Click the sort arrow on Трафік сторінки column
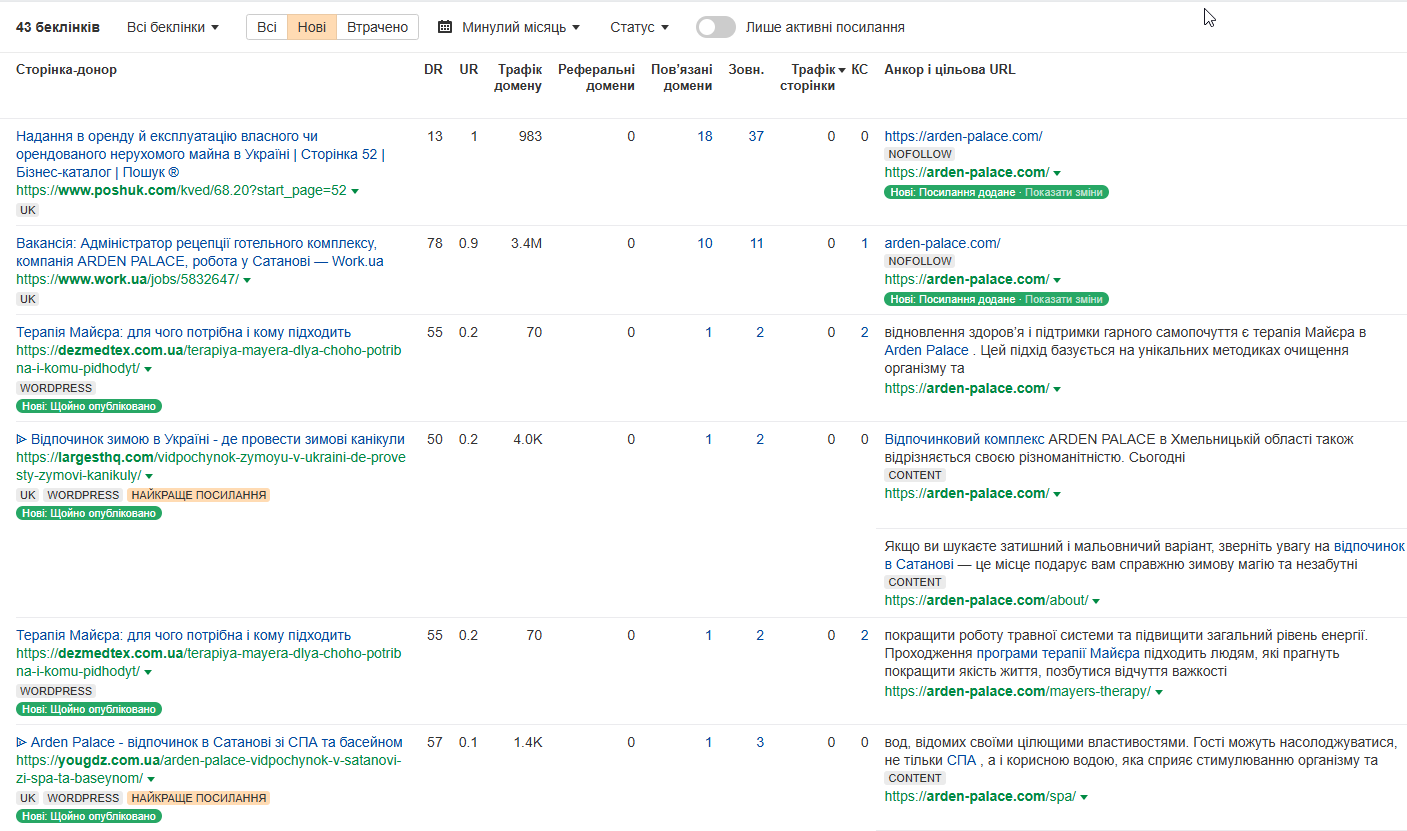 pyautogui.click(x=842, y=70)
